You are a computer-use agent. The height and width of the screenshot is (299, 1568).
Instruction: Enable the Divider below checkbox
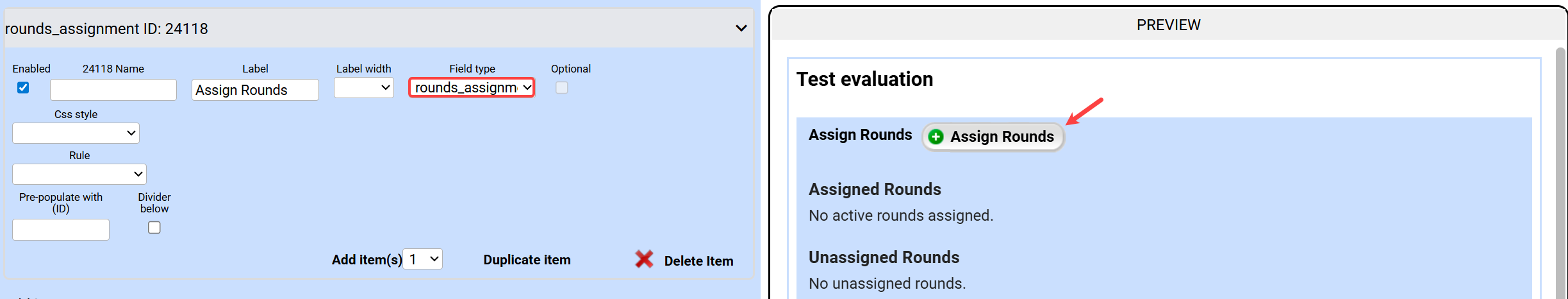point(154,228)
